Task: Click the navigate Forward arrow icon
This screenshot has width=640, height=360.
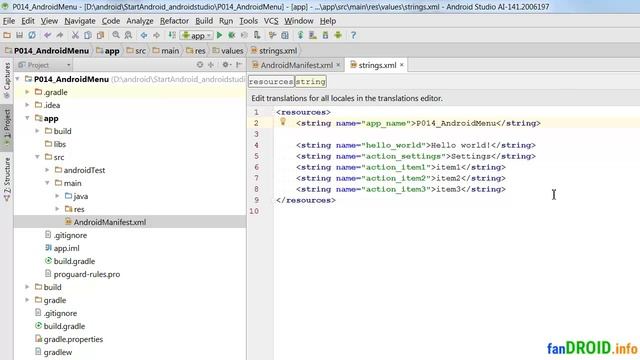Action: coord(156,36)
